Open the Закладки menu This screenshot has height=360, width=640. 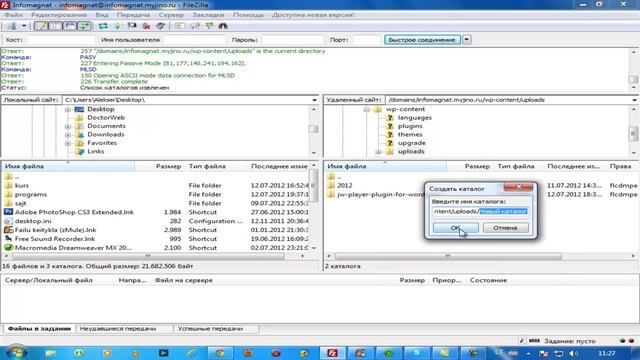[x=208, y=15]
